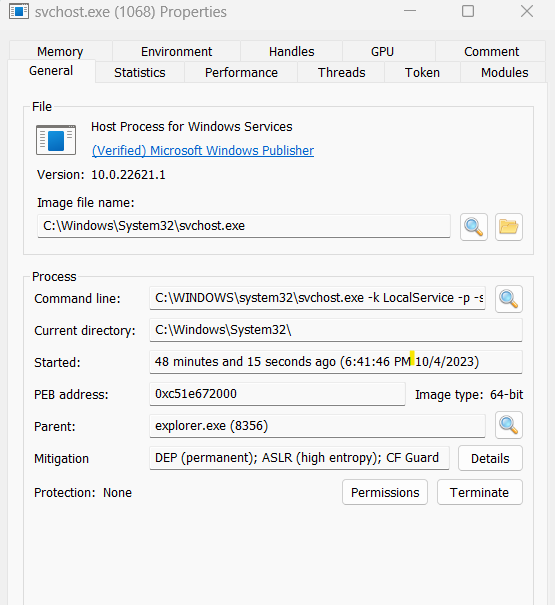Click the mitigation Details button
Viewport: 555px width, 605px height.
tap(490, 458)
